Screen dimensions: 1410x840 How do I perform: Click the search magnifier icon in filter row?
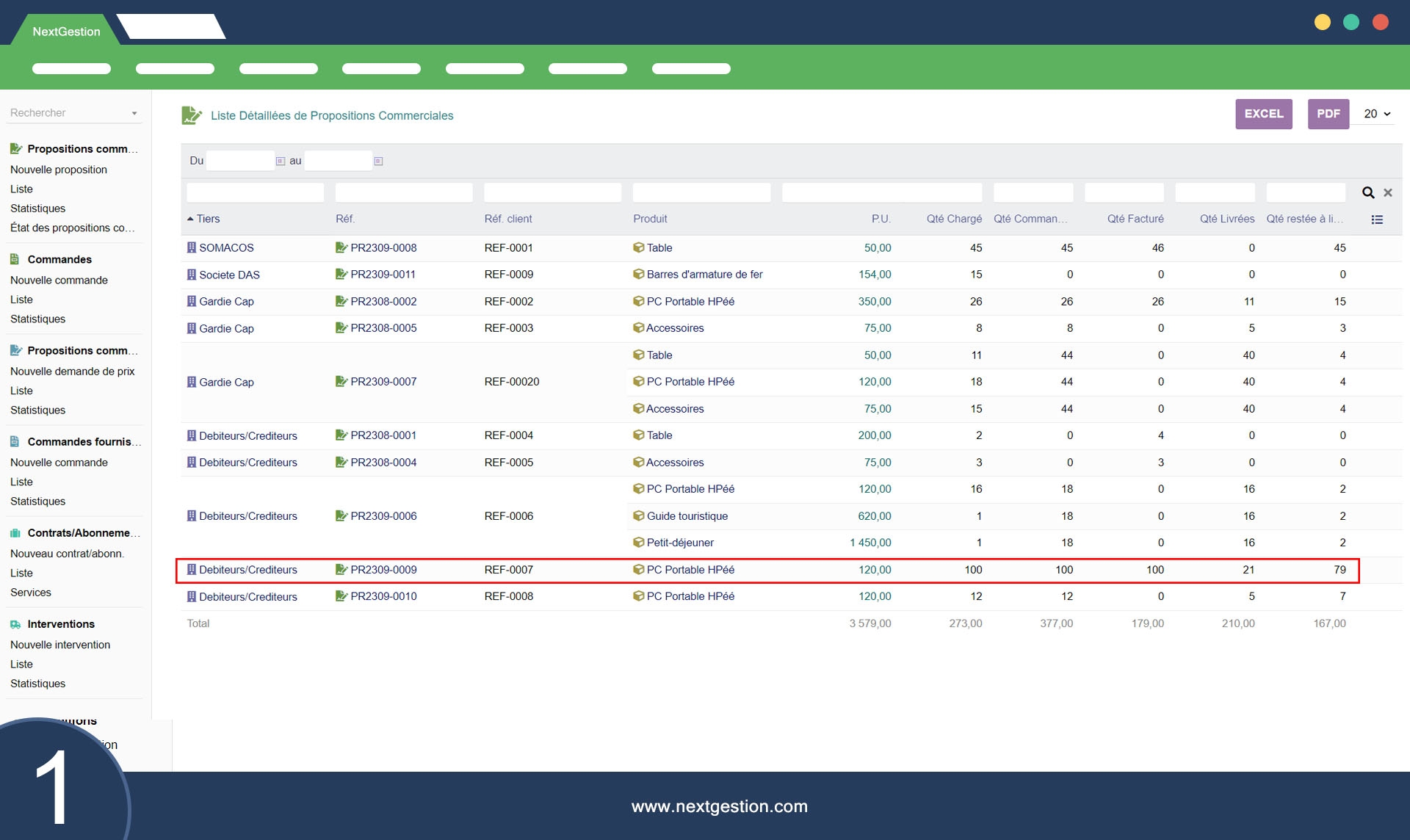click(1368, 192)
